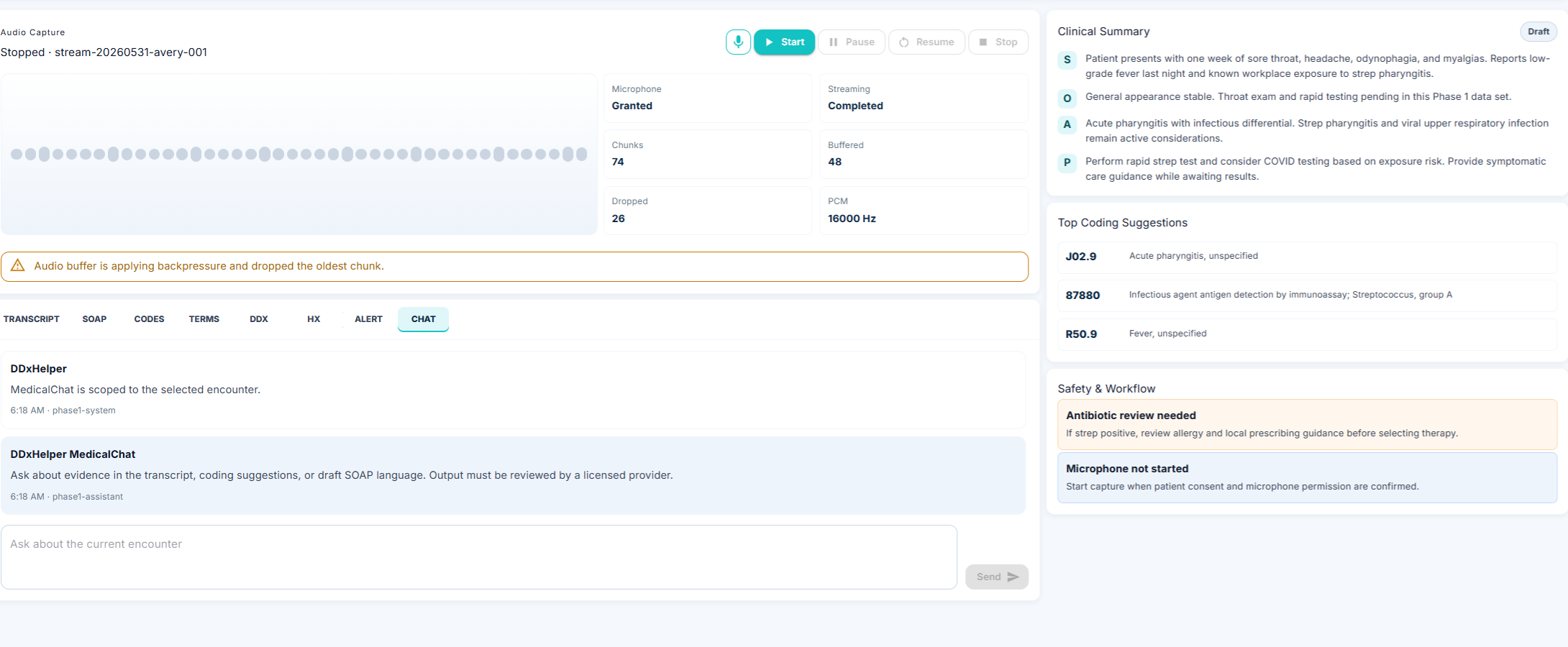This screenshot has width=1568, height=647.
Task: Select the 87880 antigen detection code row
Action: click(1307, 295)
